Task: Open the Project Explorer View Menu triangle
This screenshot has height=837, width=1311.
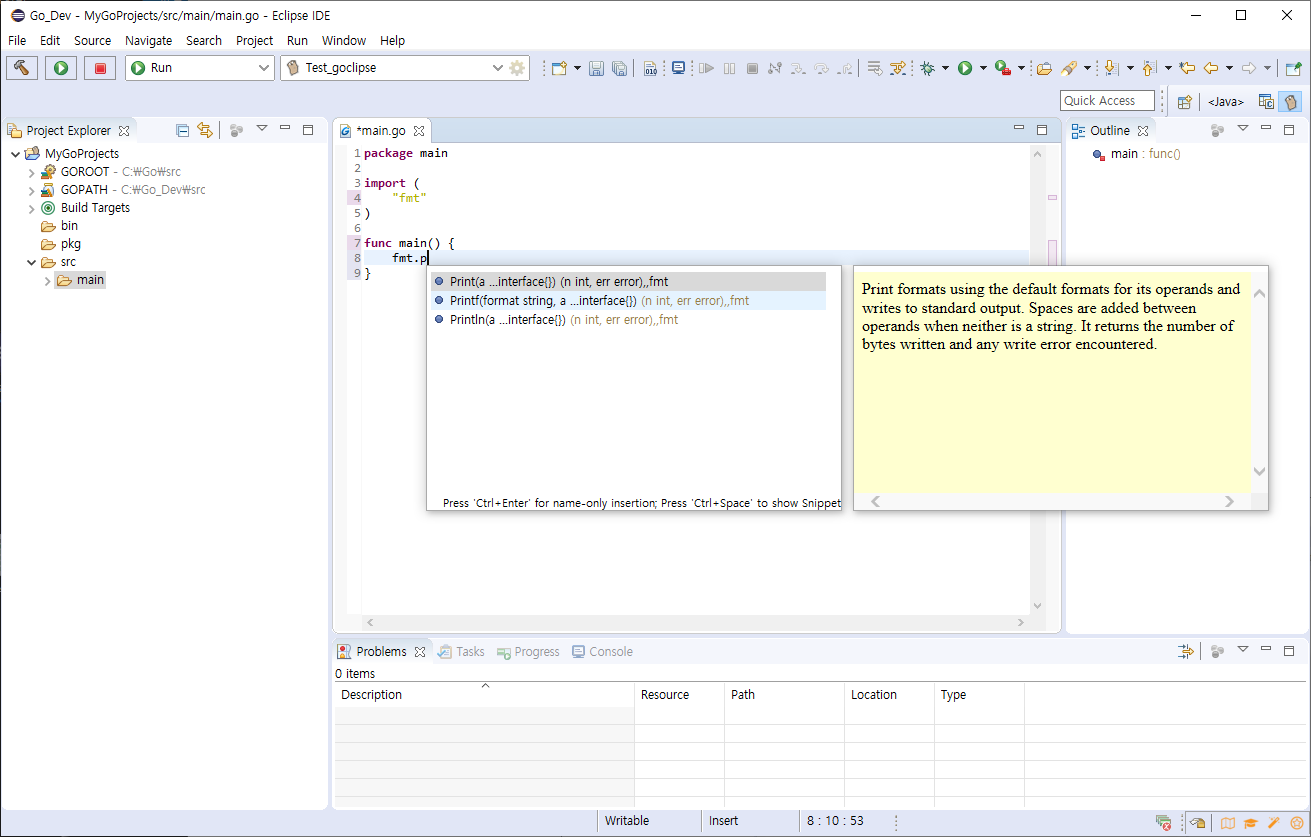Action: tap(262, 128)
